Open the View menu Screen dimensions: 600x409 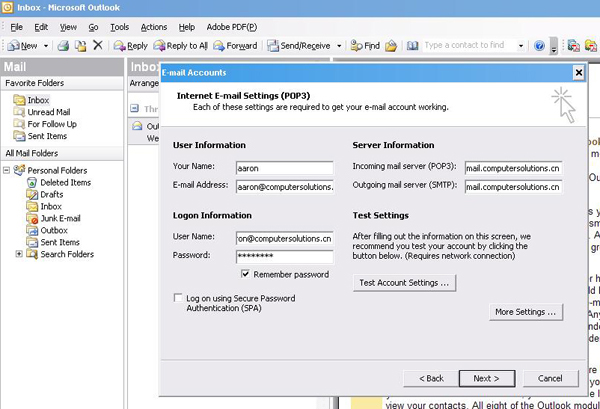(x=68, y=27)
